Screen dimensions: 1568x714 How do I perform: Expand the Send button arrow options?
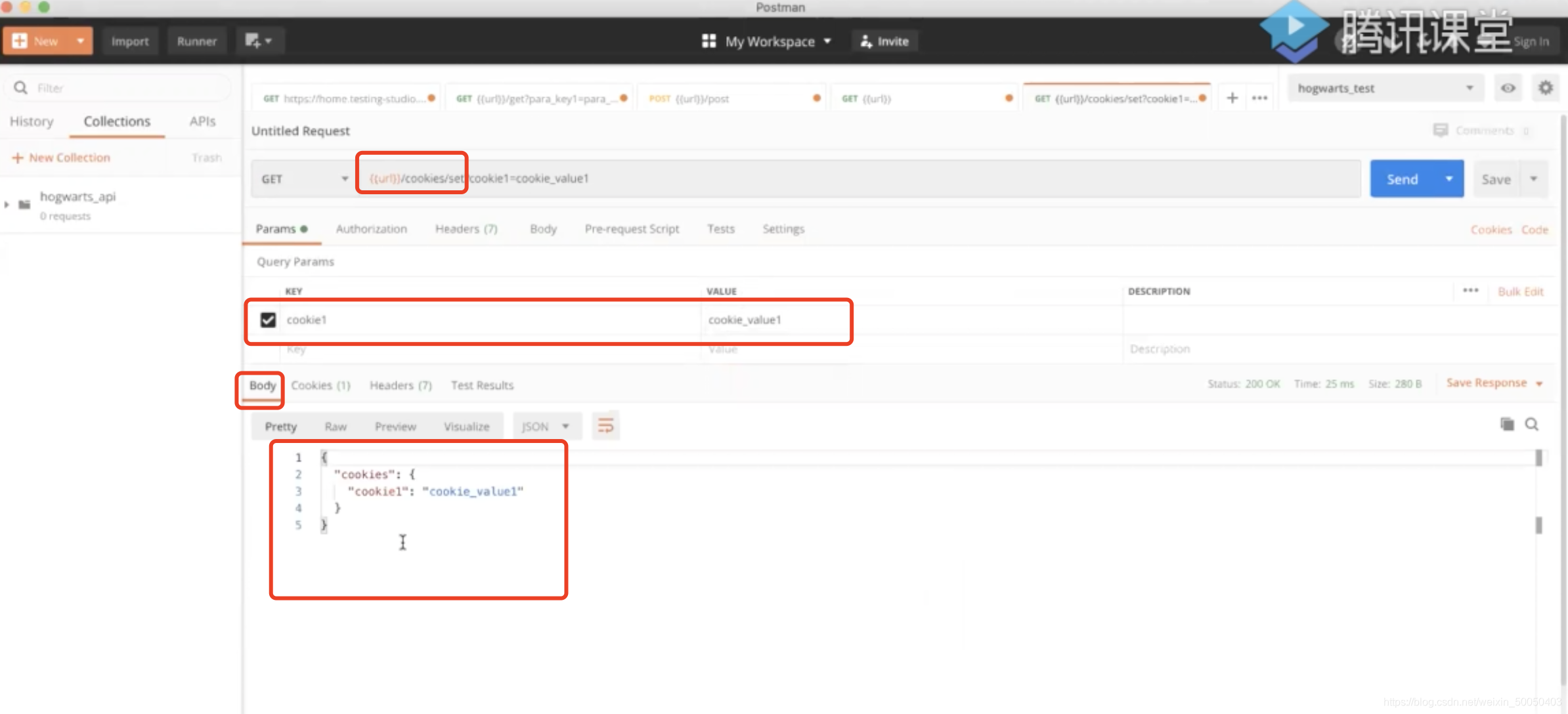coord(1448,178)
